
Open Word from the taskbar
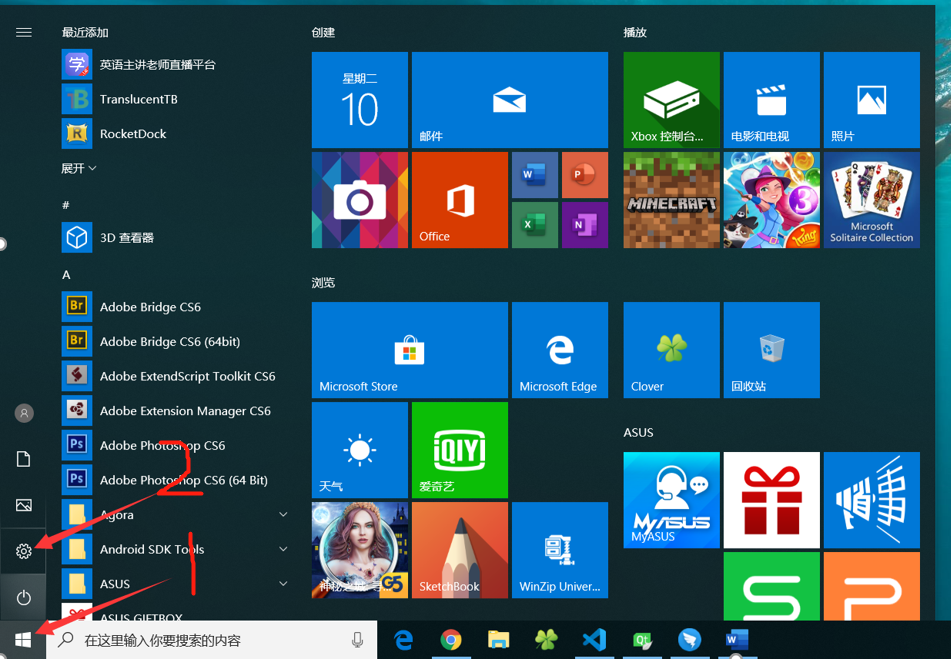click(x=737, y=640)
